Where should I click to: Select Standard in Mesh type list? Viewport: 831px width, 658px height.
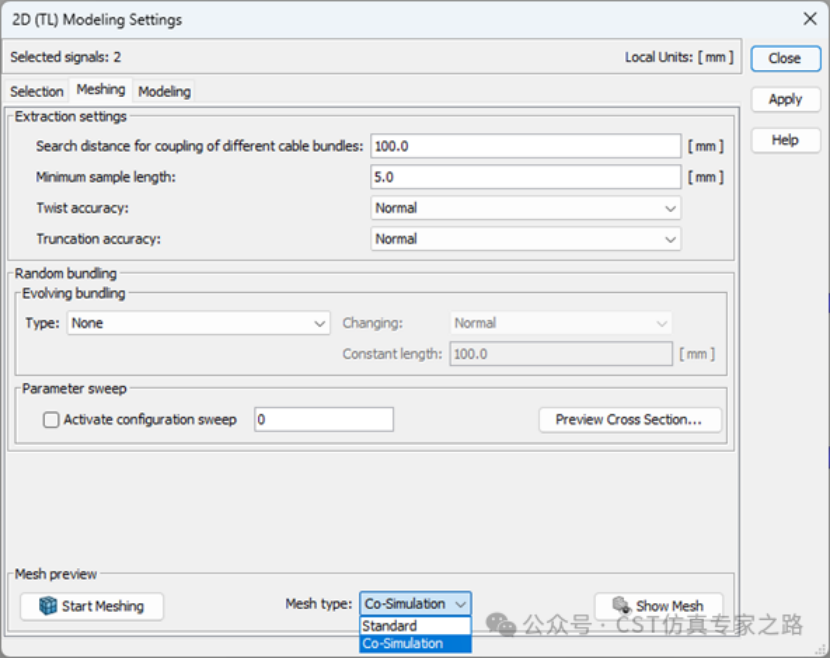[416, 626]
